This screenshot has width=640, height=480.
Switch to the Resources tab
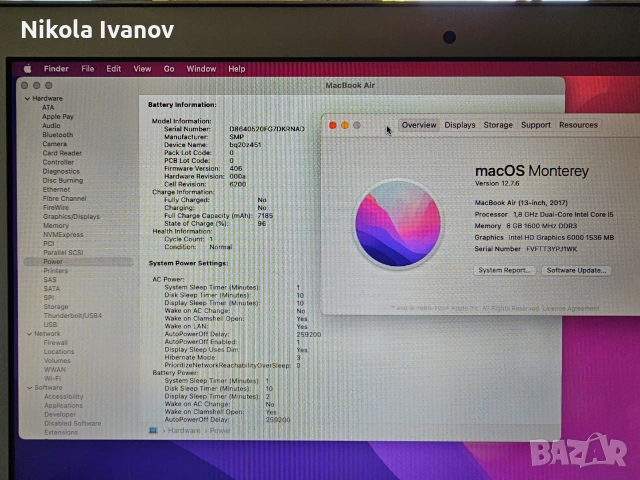click(x=578, y=125)
